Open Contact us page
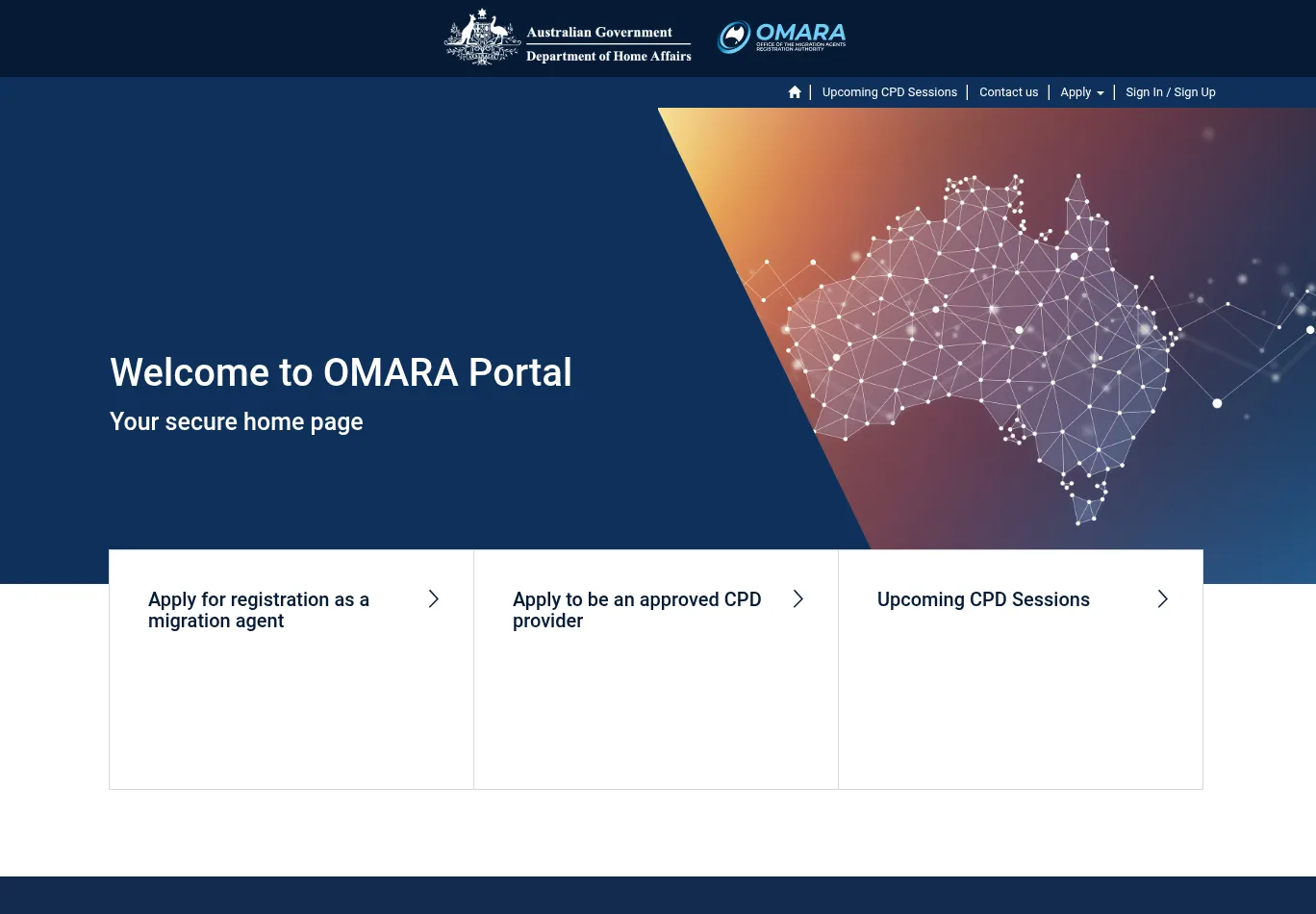 (x=1008, y=92)
